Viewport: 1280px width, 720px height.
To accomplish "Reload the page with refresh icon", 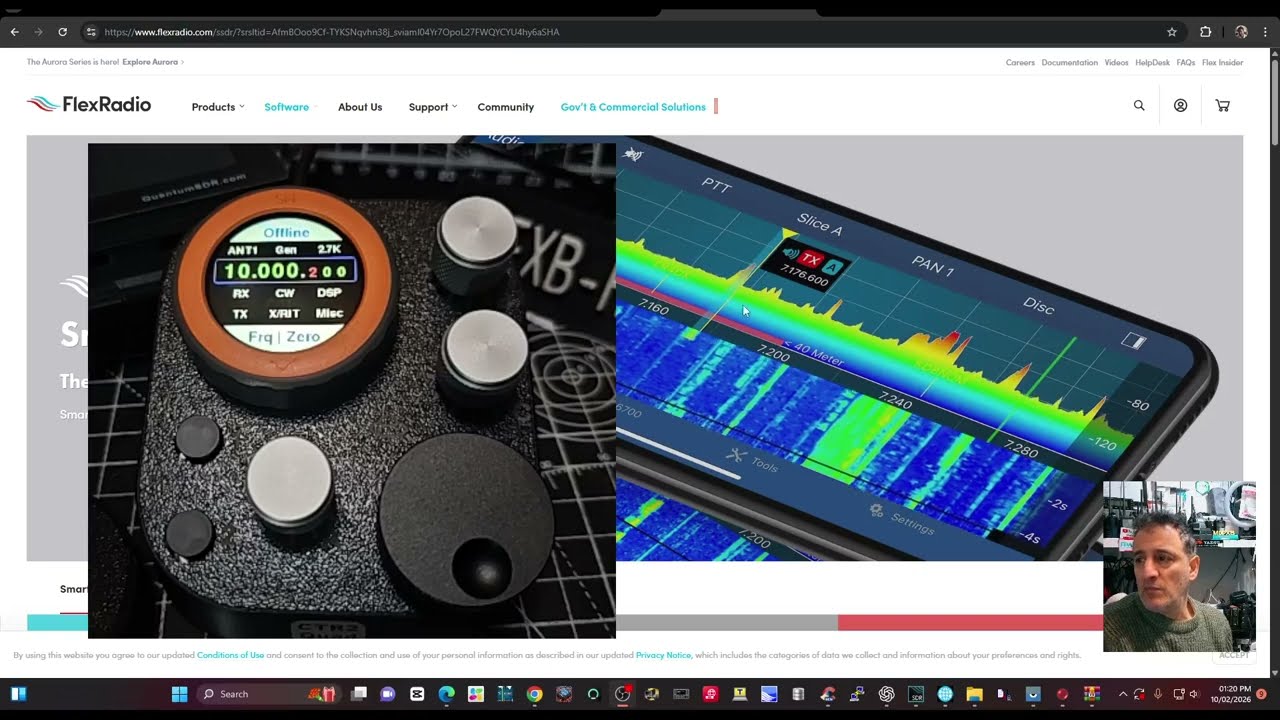I will 62,32.
